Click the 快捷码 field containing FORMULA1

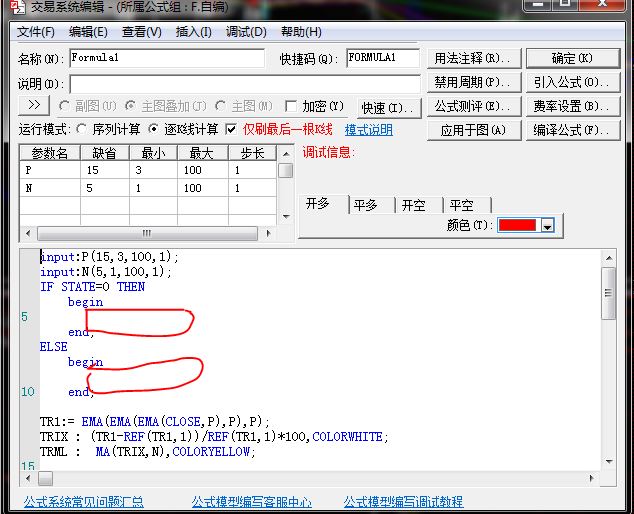(383, 58)
